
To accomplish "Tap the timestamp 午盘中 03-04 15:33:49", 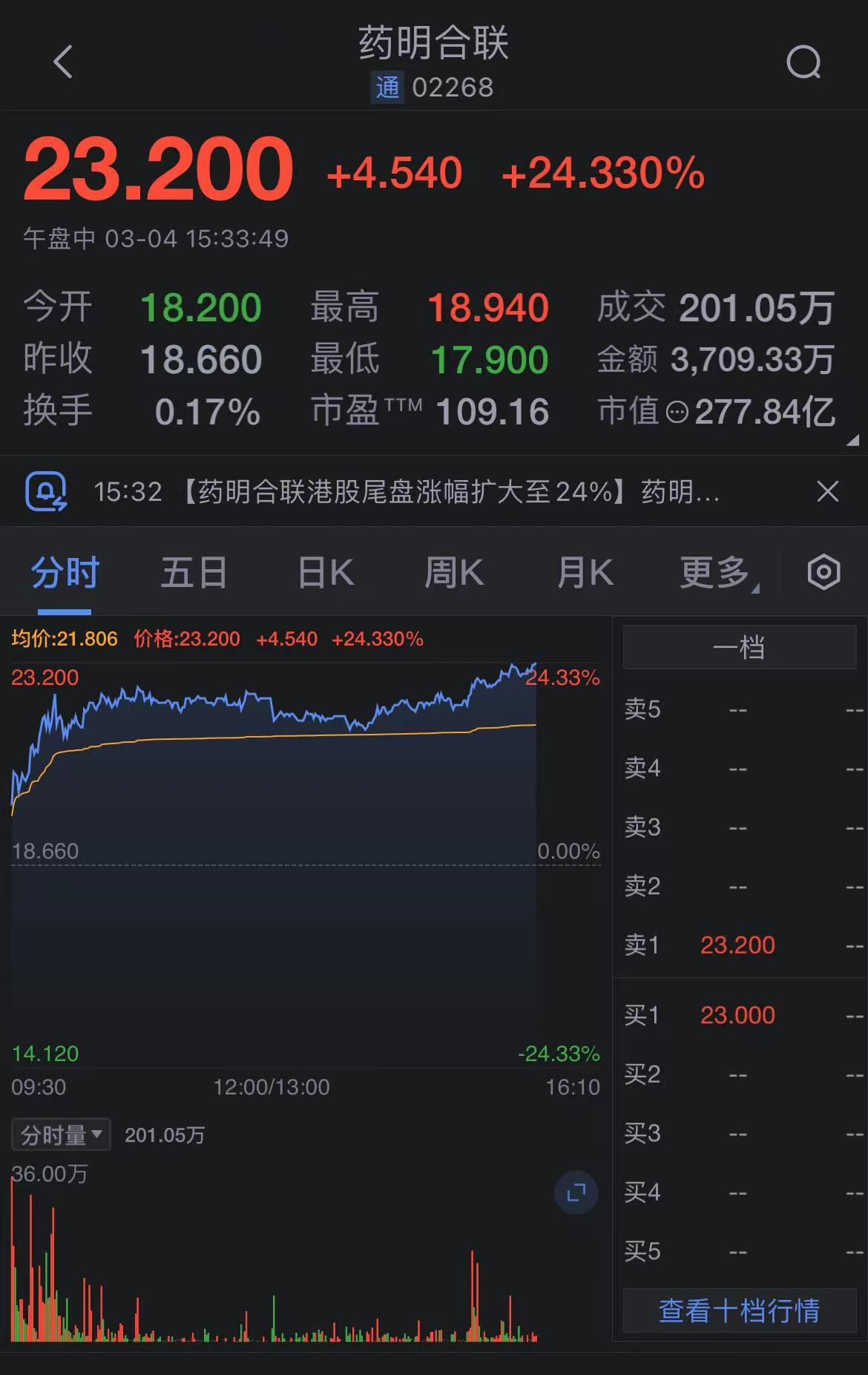I will [156, 239].
